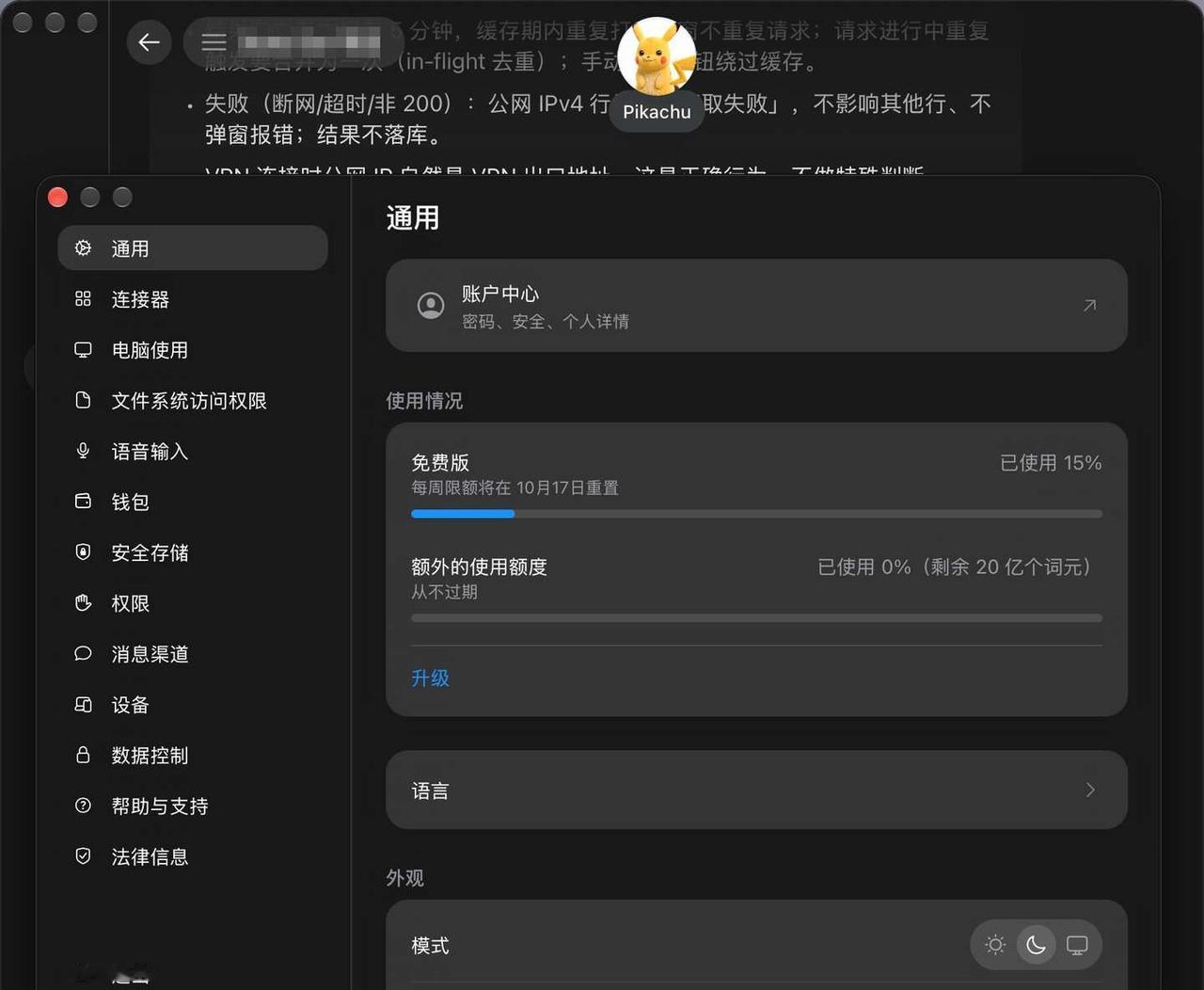Click the lock icon for 数据控制
1204x990 pixels.
click(83, 755)
